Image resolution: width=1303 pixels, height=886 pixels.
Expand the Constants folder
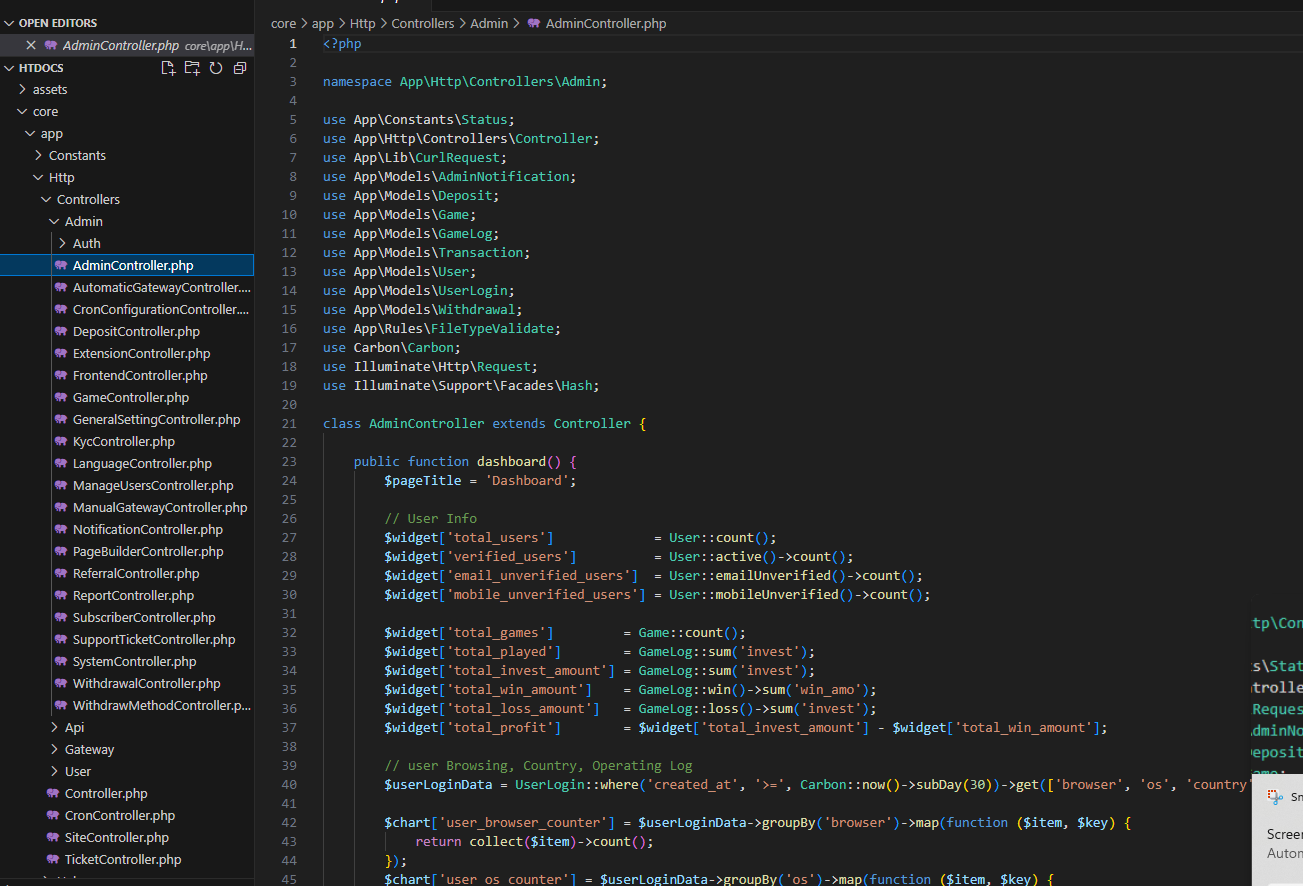point(77,155)
